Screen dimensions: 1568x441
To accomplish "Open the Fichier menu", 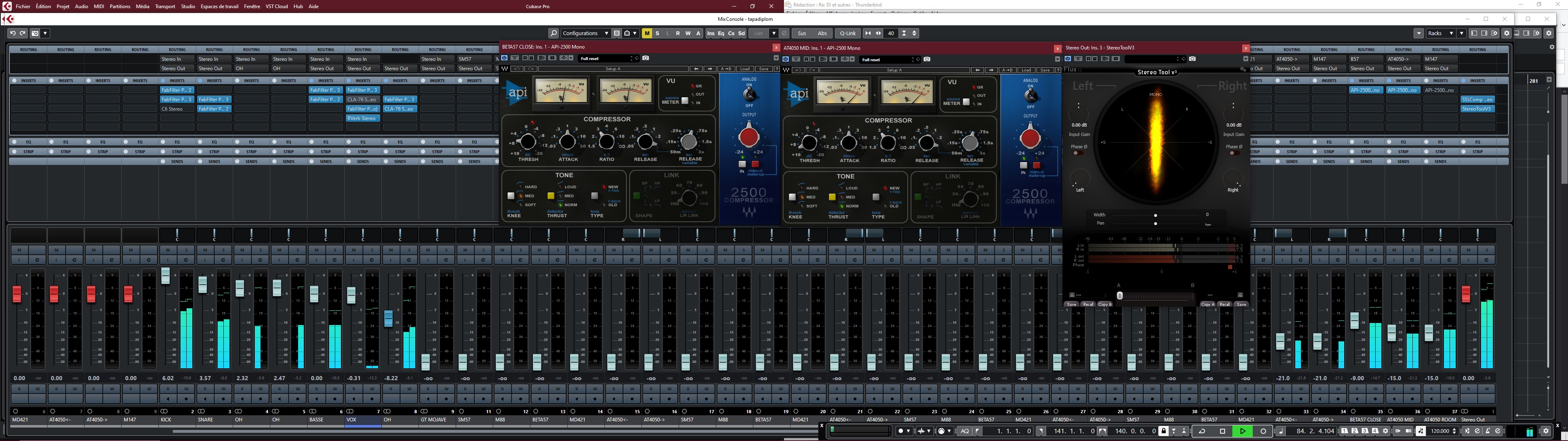I will pyautogui.click(x=23, y=6).
